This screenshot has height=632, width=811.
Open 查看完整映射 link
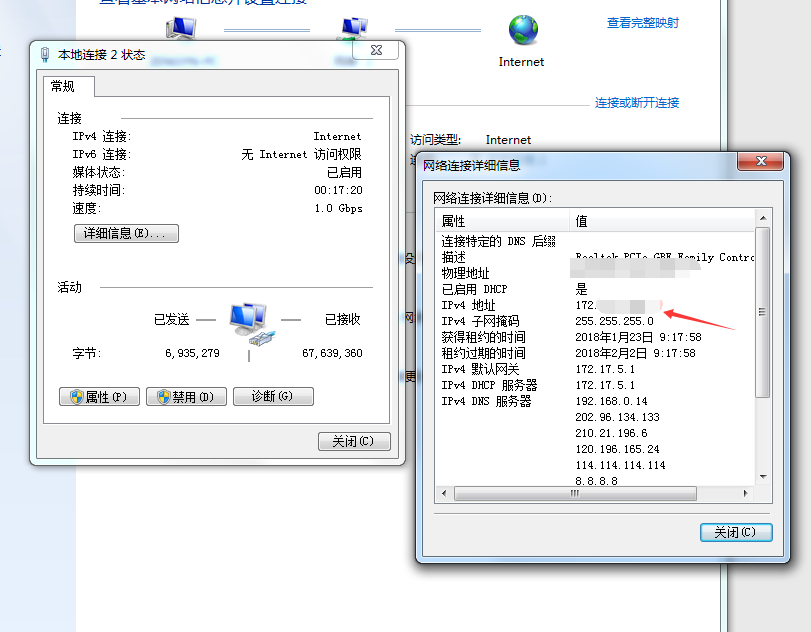point(642,23)
